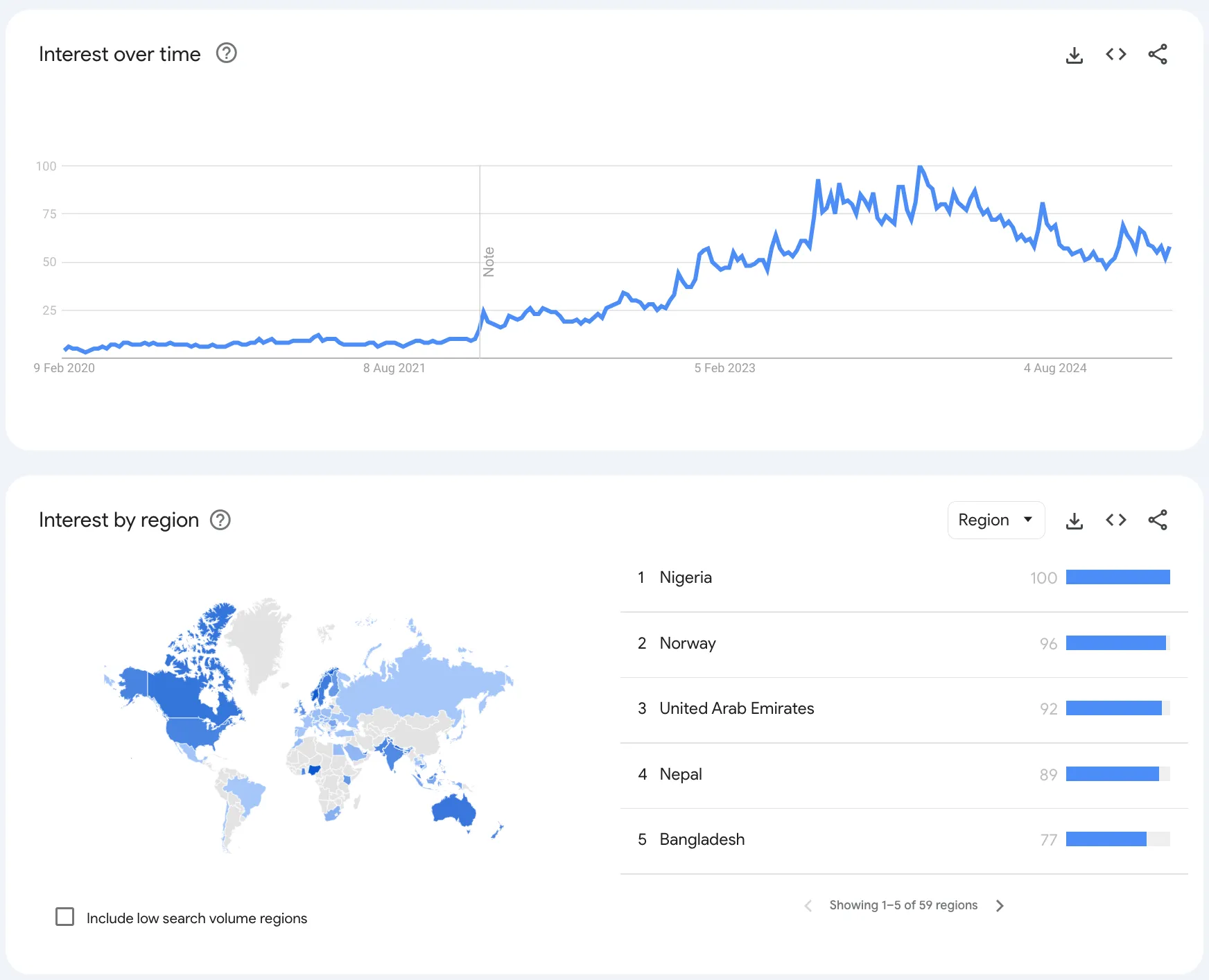Share the Interest by region map

point(1157,520)
